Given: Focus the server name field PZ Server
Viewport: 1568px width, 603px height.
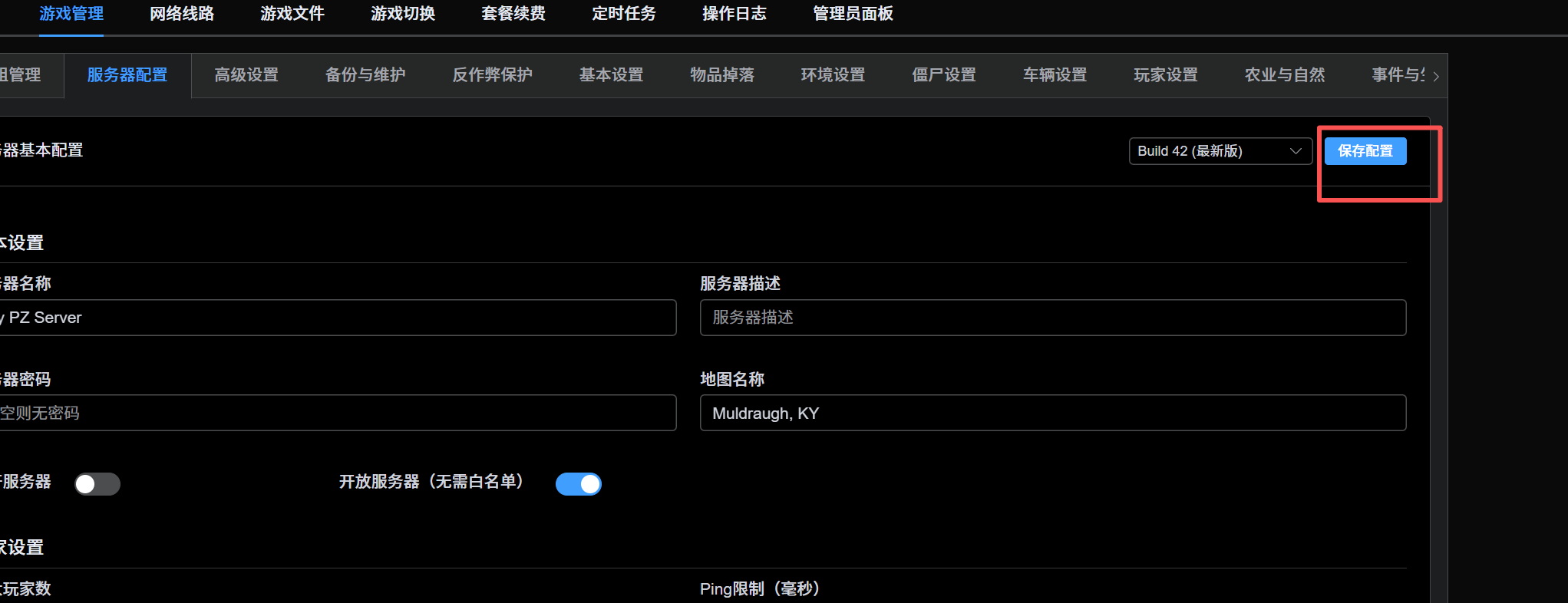Looking at the screenshot, I should point(338,318).
